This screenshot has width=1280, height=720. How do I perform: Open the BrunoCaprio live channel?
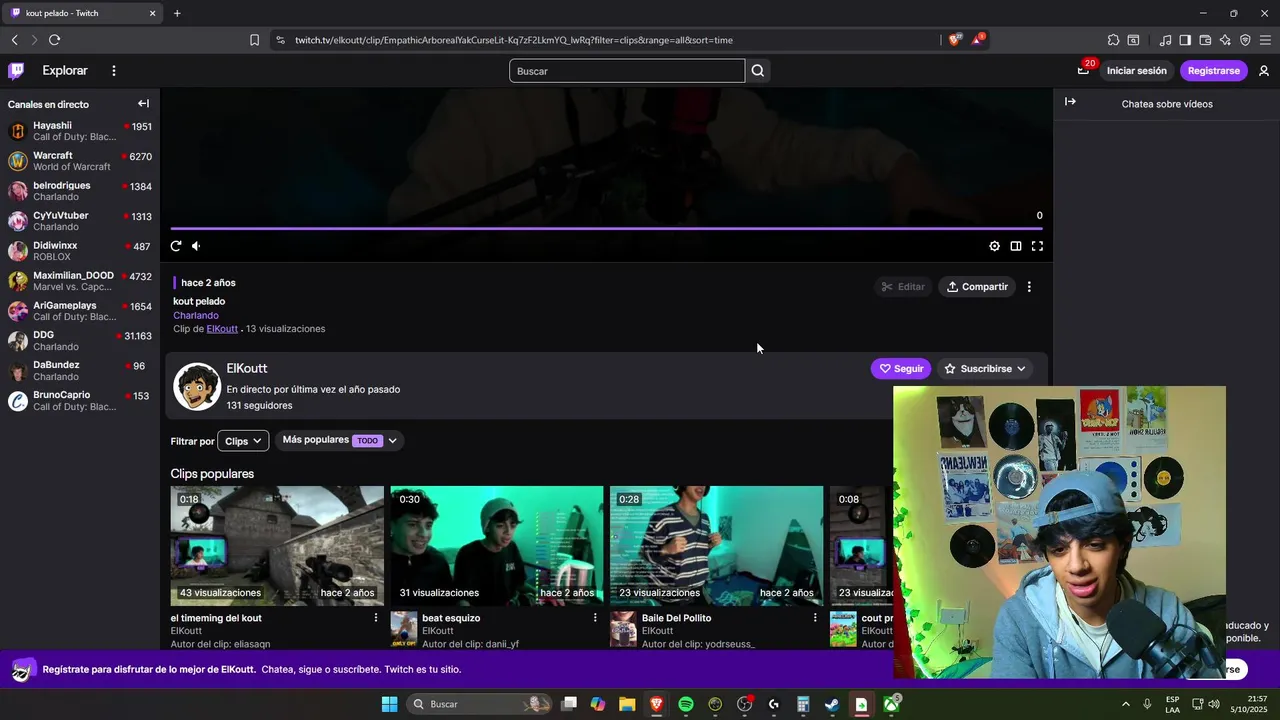[80, 401]
